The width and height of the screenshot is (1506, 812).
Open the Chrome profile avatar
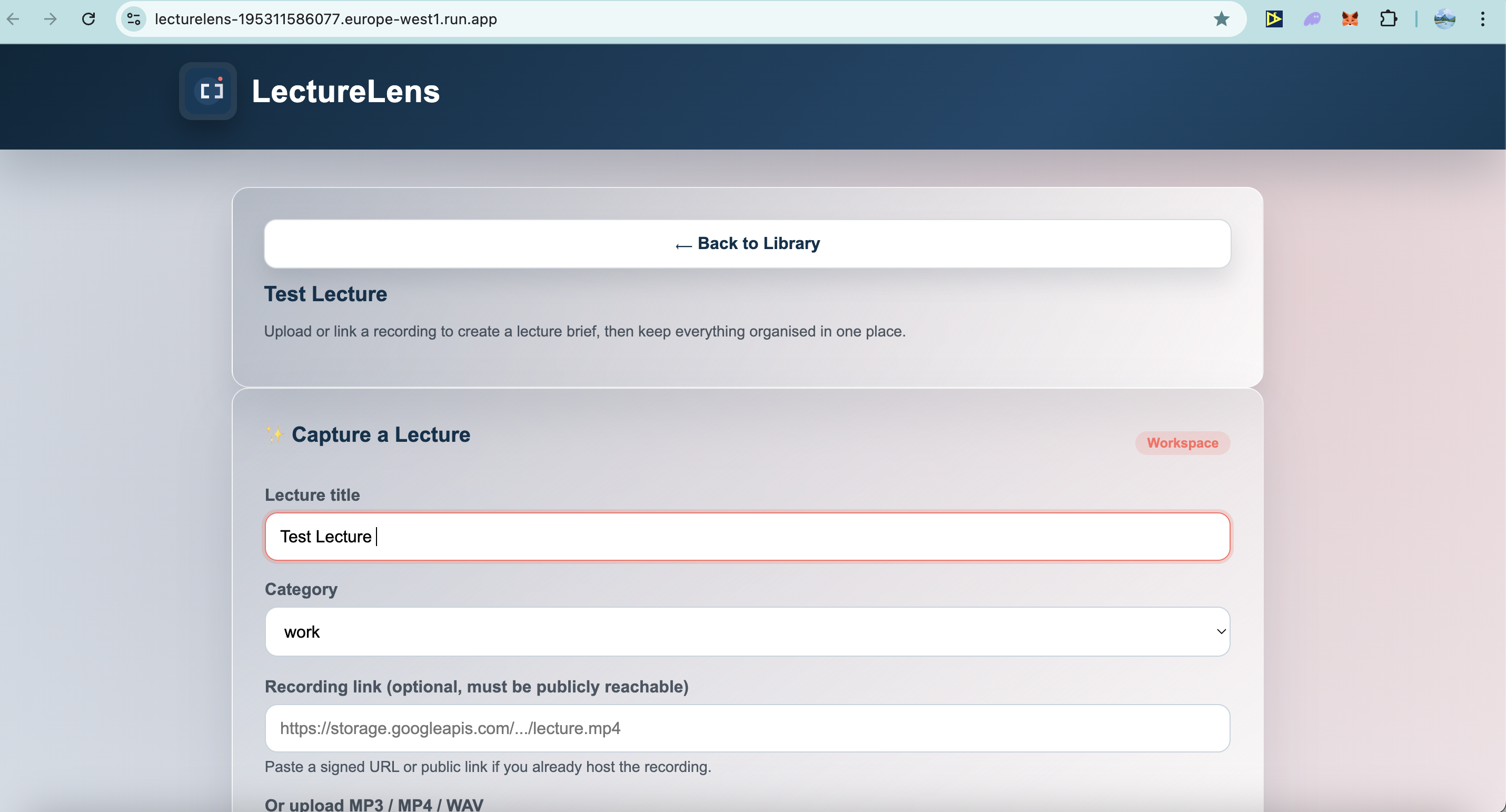tap(1444, 19)
